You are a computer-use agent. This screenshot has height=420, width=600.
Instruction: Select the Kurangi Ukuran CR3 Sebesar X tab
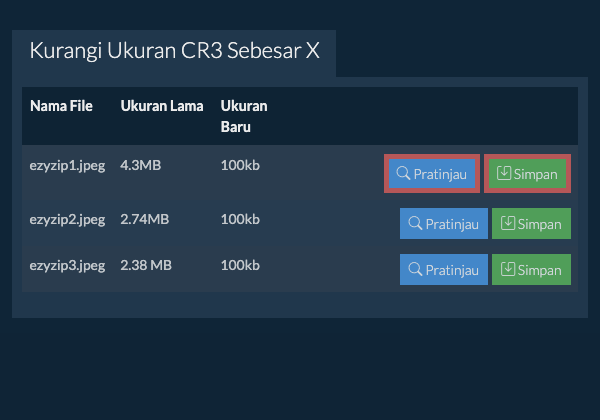pyautogui.click(x=174, y=51)
